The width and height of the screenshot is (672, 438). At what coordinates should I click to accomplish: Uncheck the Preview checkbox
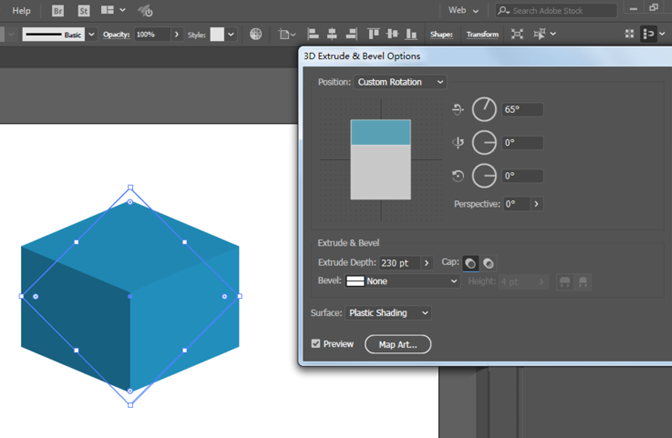tap(316, 344)
